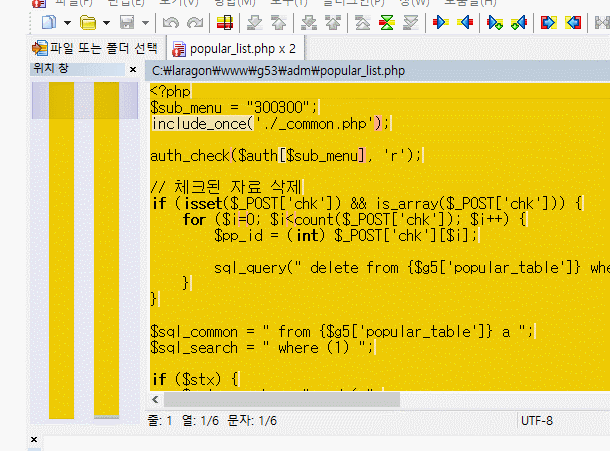Click the horizontal scrollbar thumb in the editor
Image resolution: width=610 pixels, height=451 pixels.
(282, 399)
